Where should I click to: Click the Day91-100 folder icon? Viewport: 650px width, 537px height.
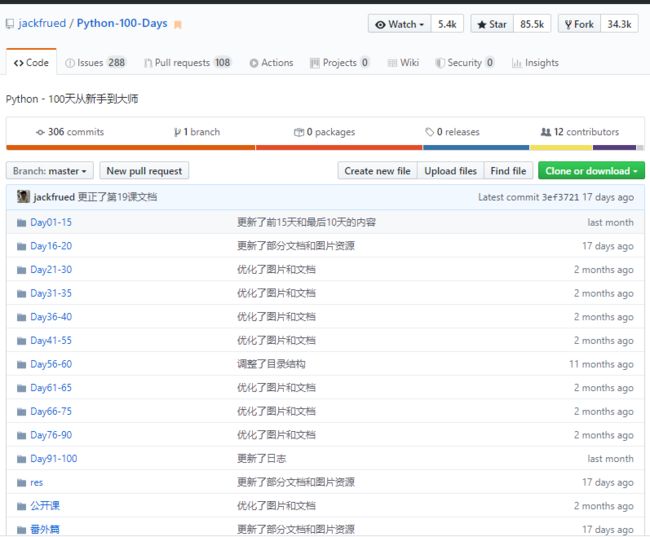click(22, 459)
